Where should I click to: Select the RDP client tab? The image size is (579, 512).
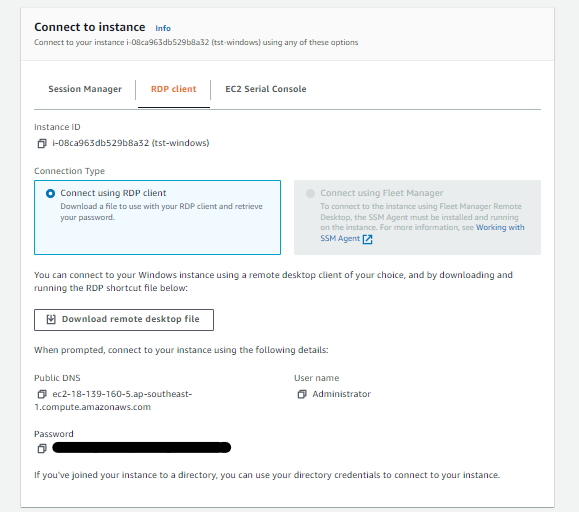174,89
